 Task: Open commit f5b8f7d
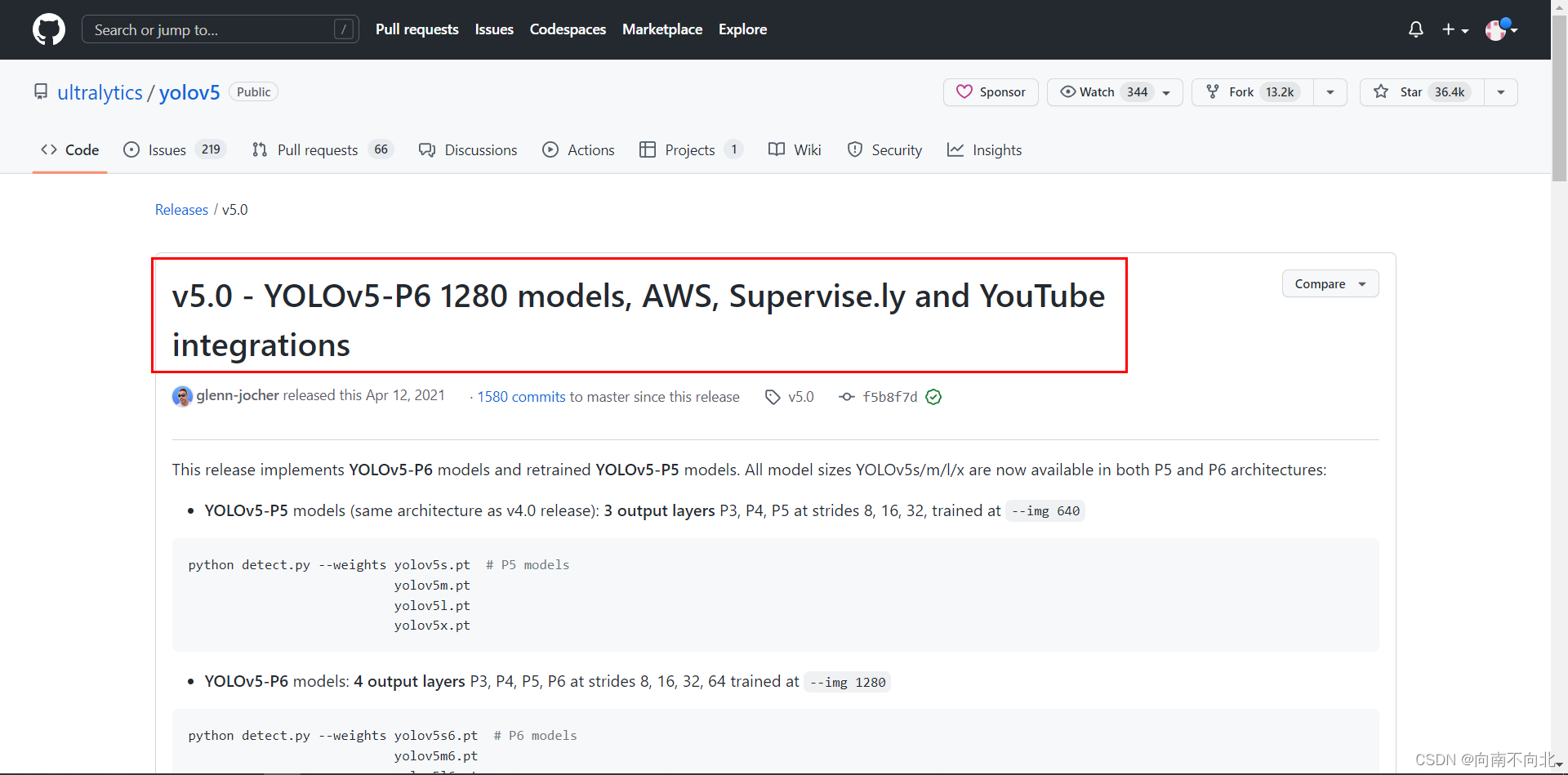[x=890, y=397]
